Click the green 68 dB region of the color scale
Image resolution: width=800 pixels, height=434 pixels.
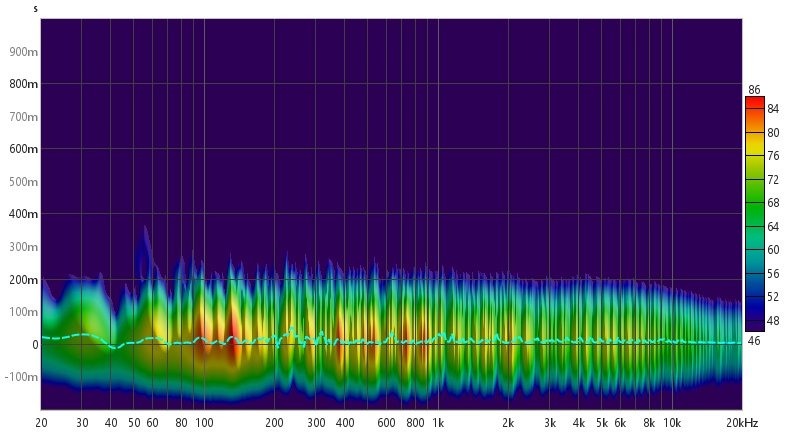click(754, 204)
